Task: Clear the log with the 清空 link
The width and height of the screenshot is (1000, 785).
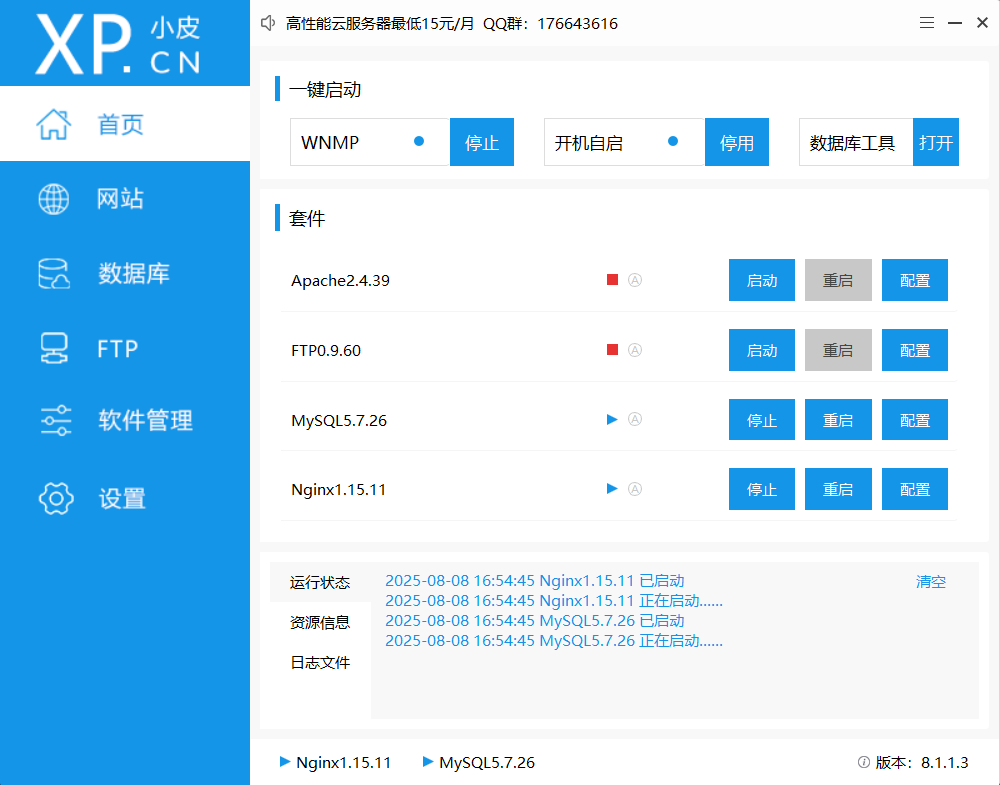Action: (930, 581)
